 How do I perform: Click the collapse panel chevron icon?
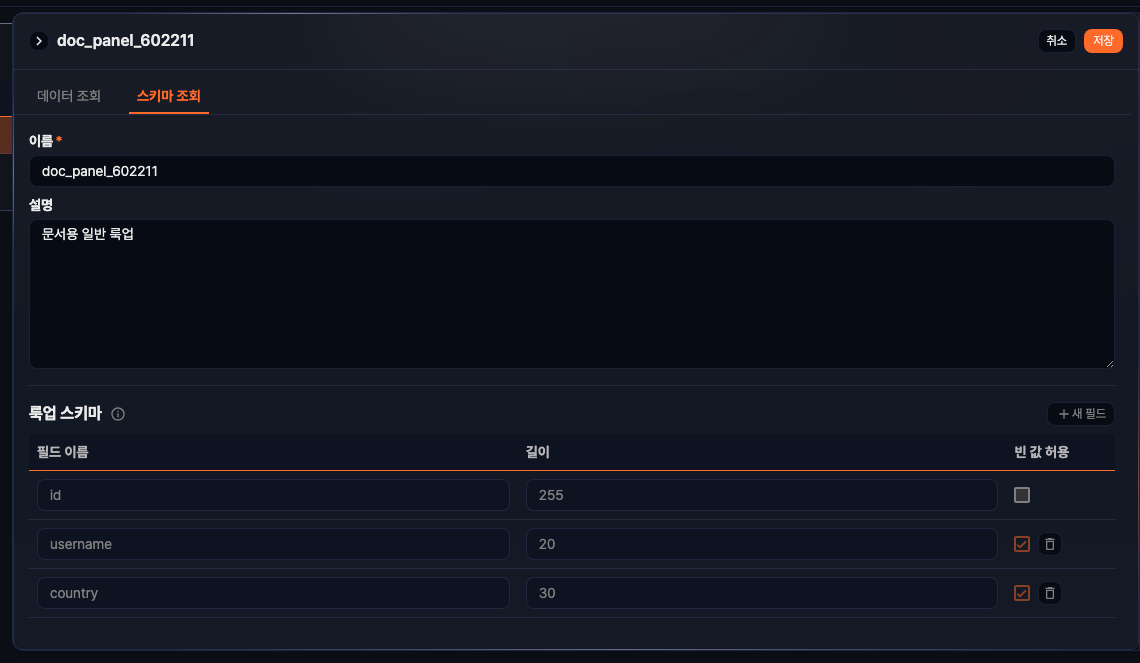tap(39, 41)
